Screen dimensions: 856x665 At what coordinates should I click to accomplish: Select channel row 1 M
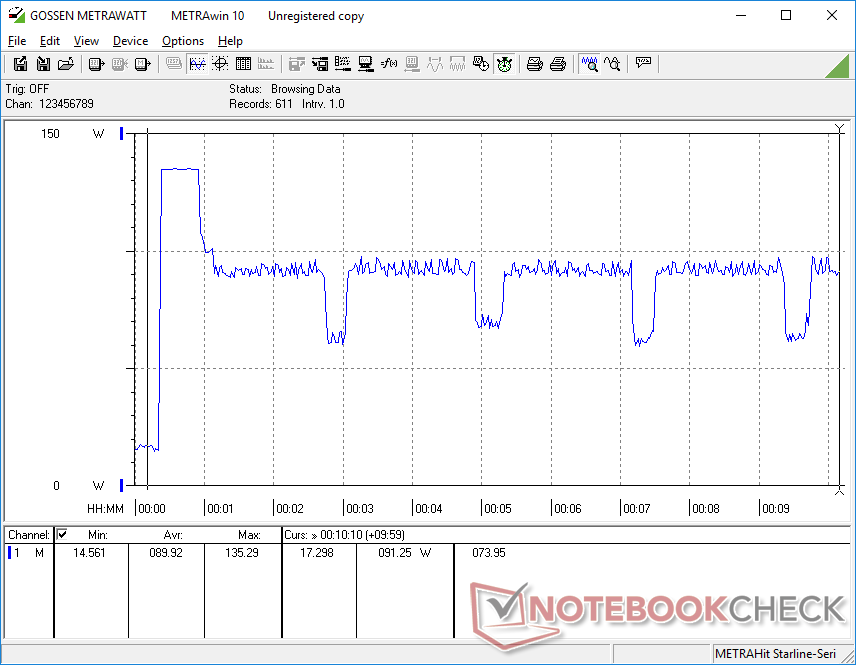pos(25,552)
